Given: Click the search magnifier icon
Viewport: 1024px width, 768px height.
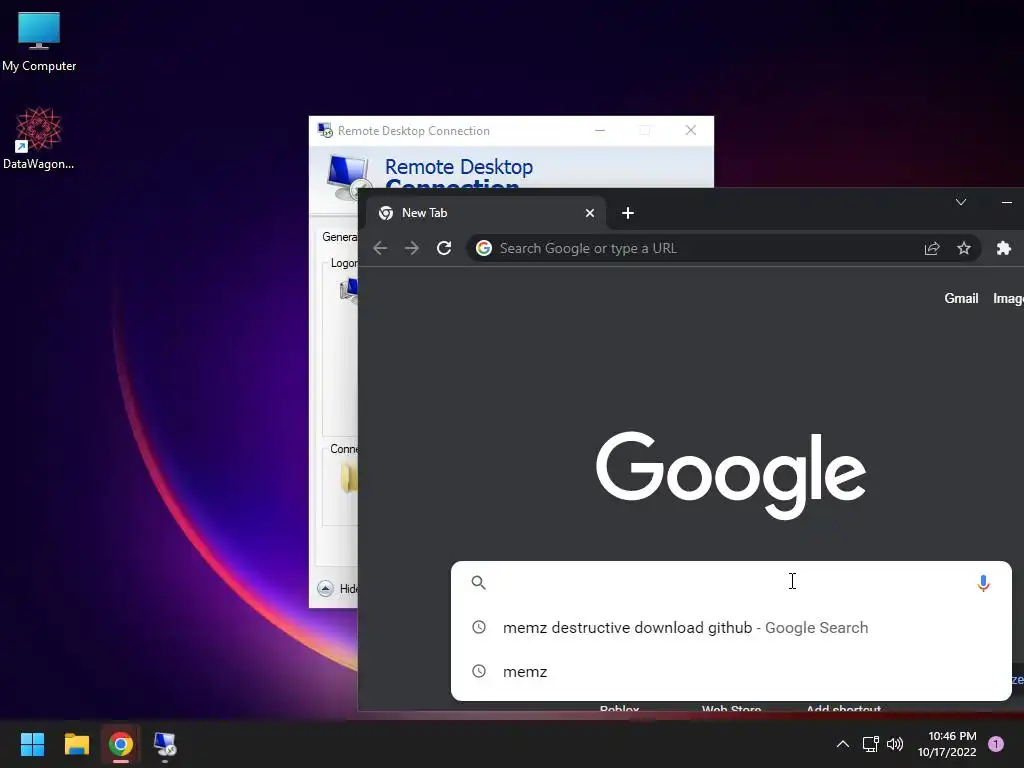Looking at the screenshot, I should pyautogui.click(x=479, y=583).
